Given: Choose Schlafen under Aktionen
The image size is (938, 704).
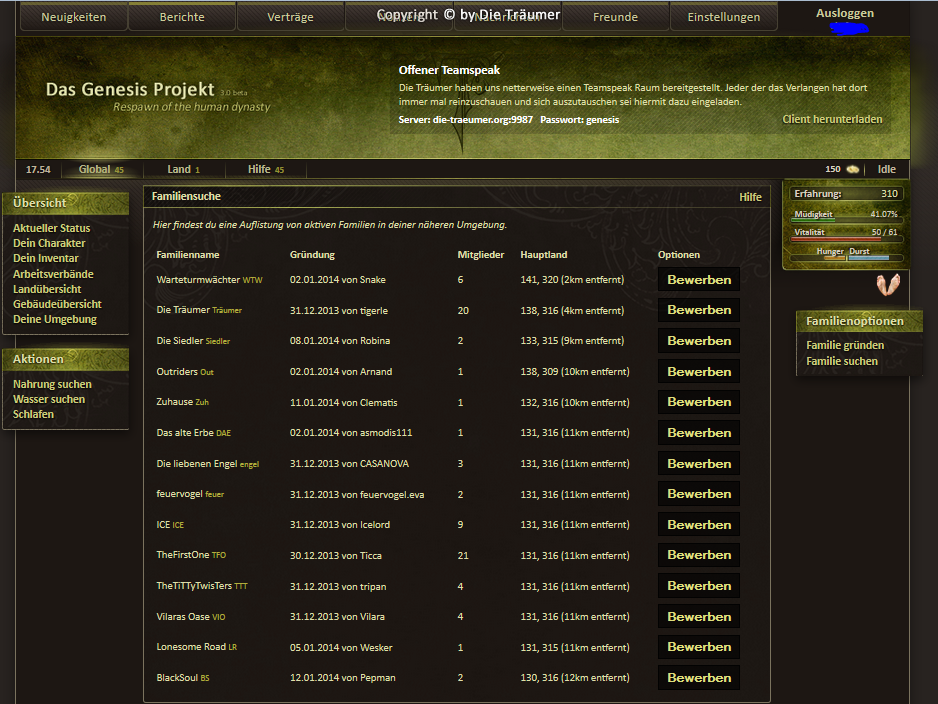Looking at the screenshot, I should coord(34,414).
